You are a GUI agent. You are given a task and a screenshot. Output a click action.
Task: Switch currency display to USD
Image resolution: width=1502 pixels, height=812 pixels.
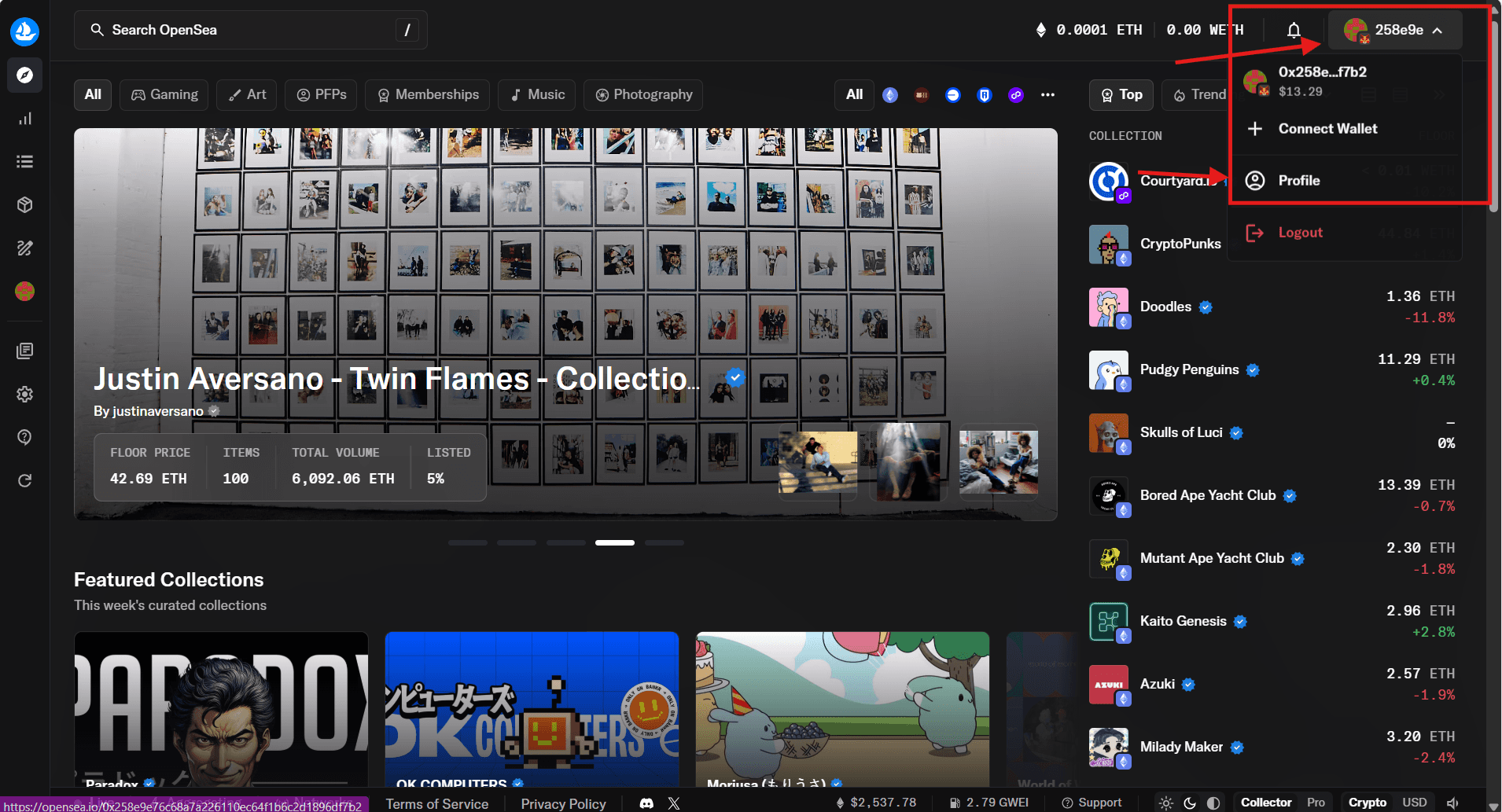[x=1415, y=803]
